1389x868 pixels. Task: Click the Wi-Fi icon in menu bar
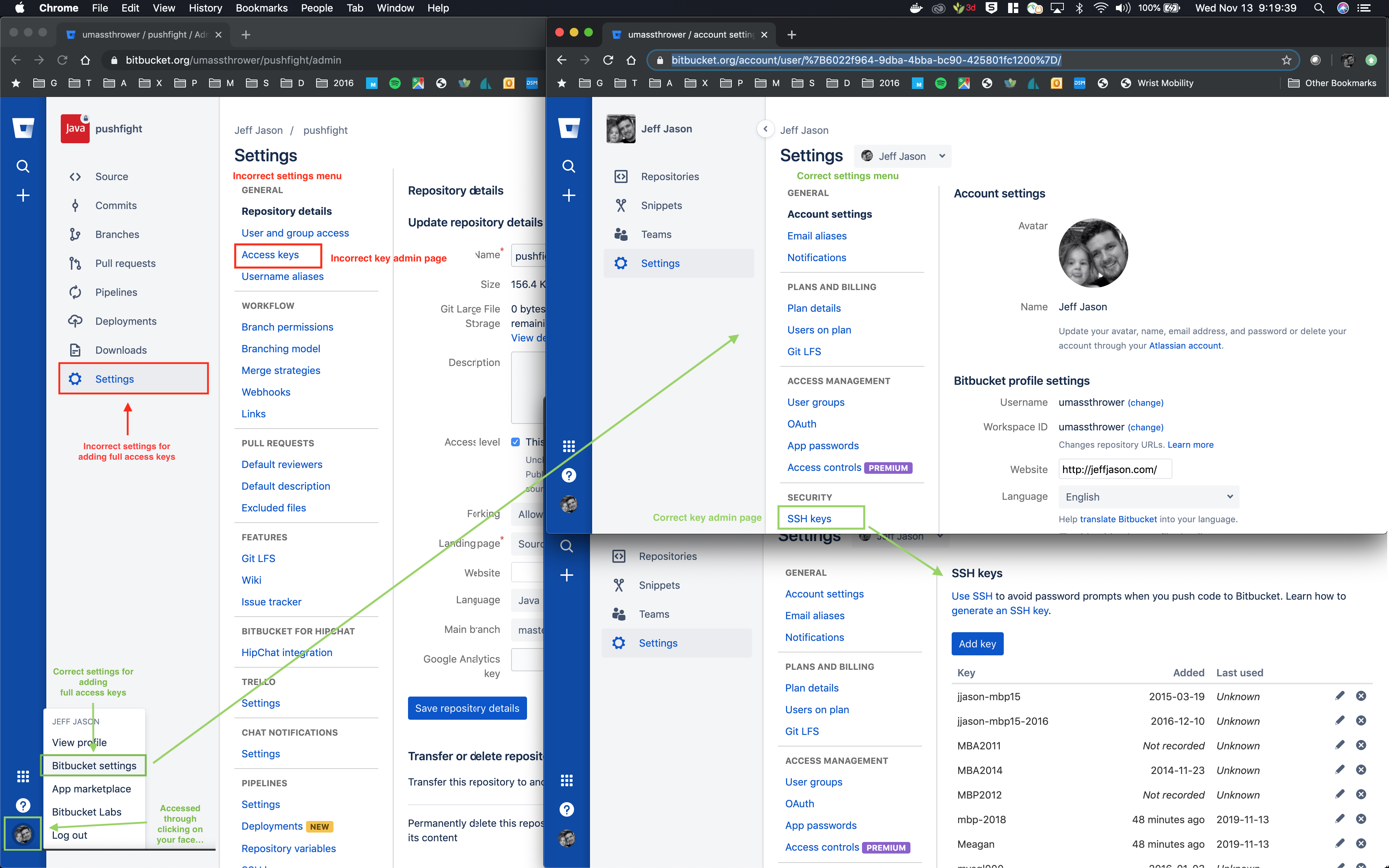pos(1100,8)
